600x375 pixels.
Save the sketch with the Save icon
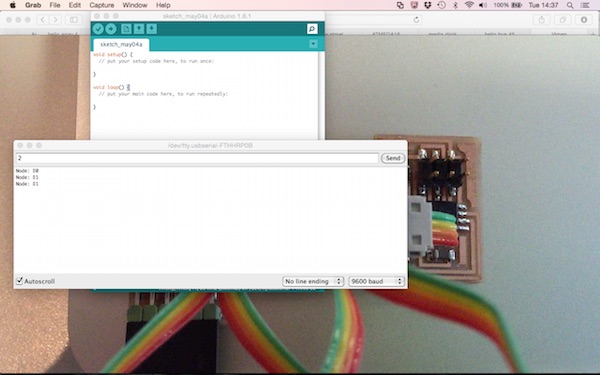152,29
